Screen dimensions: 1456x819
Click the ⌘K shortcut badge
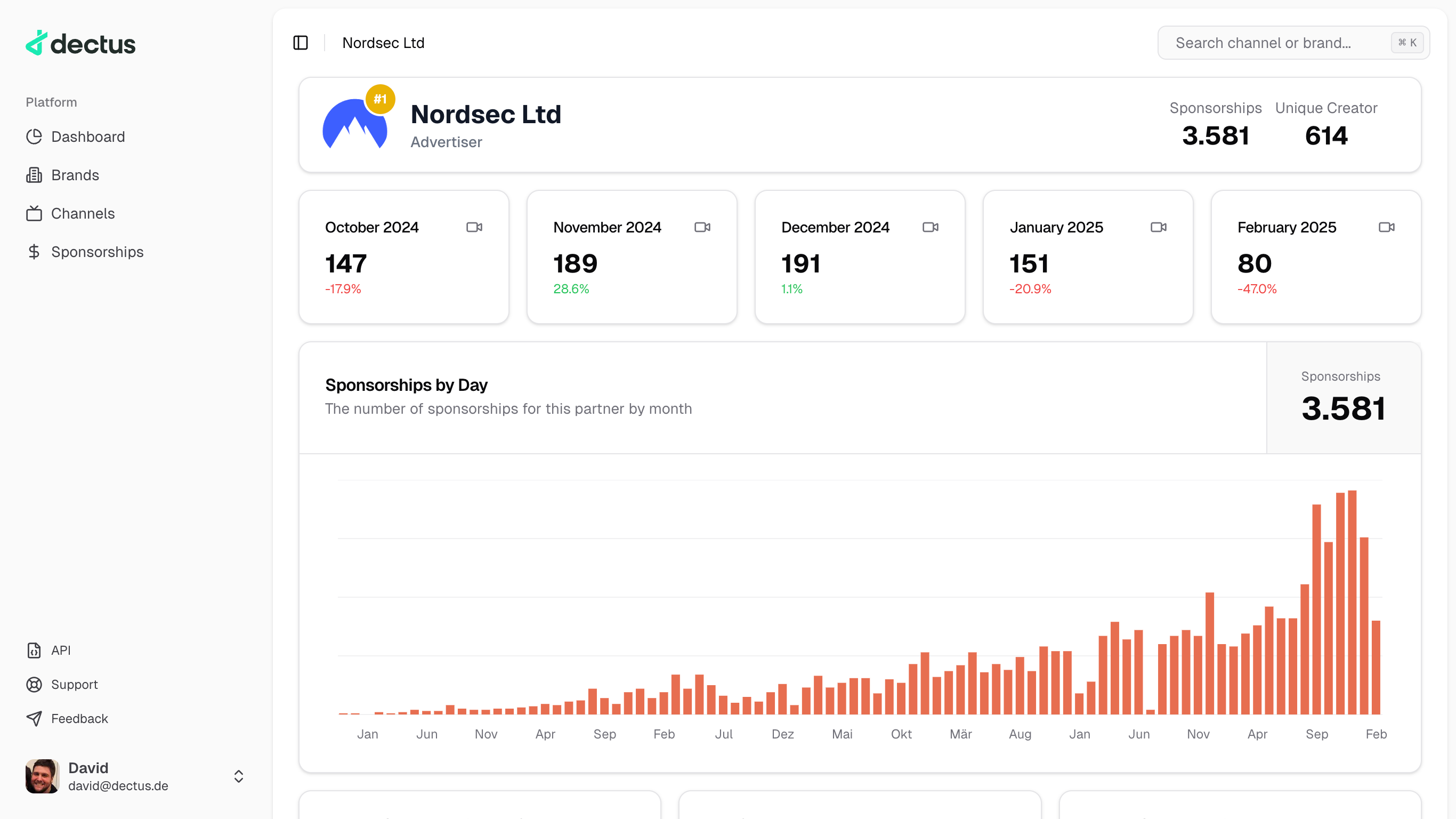tap(1407, 43)
